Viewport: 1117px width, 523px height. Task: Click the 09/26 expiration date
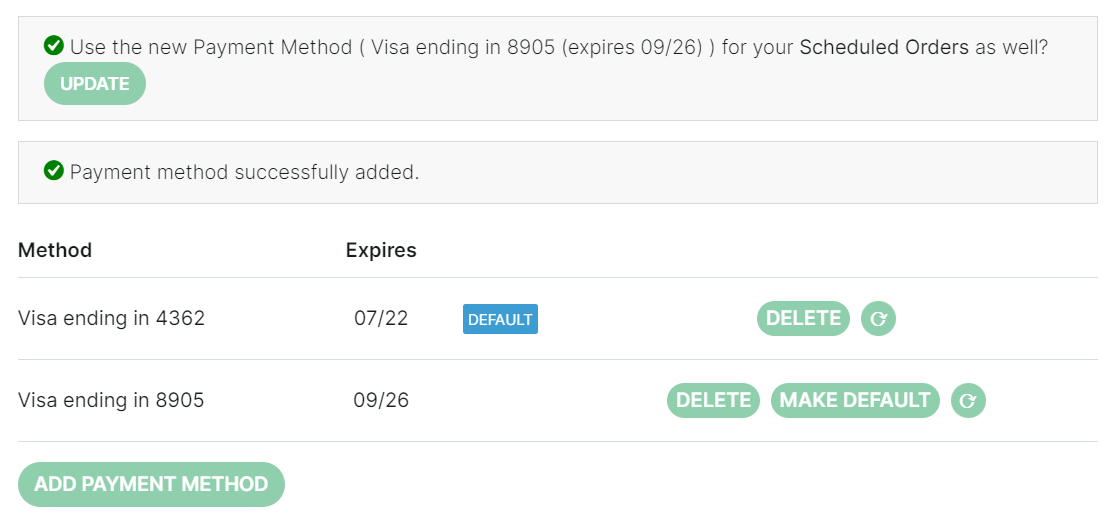tap(381, 400)
